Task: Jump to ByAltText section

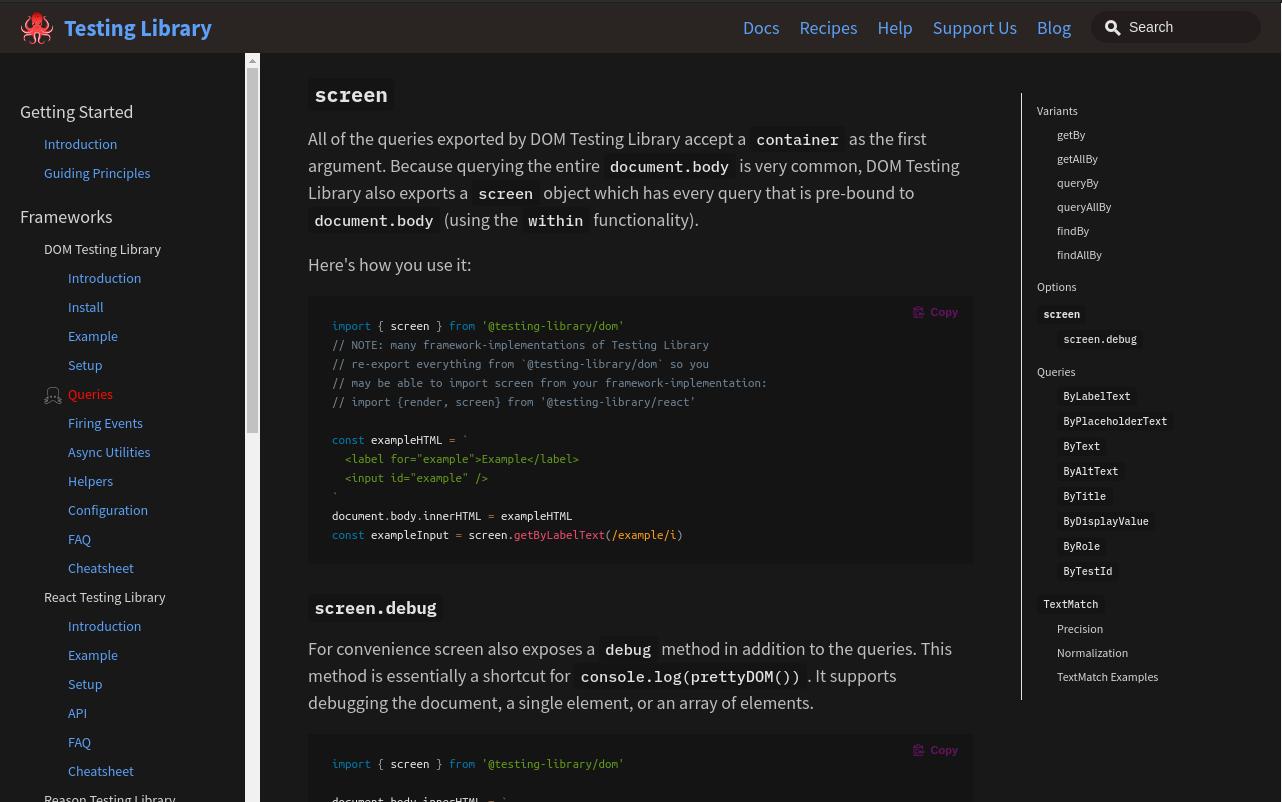Action: (x=1091, y=471)
